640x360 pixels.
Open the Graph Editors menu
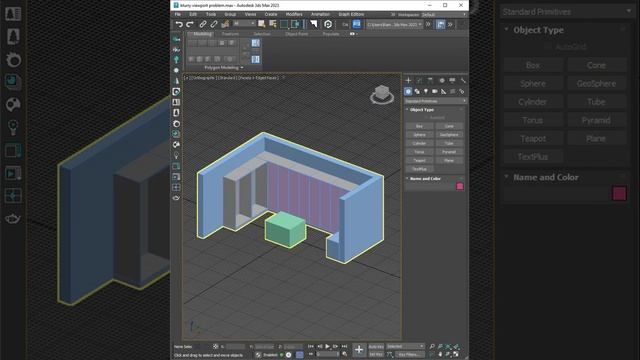point(351,14)
